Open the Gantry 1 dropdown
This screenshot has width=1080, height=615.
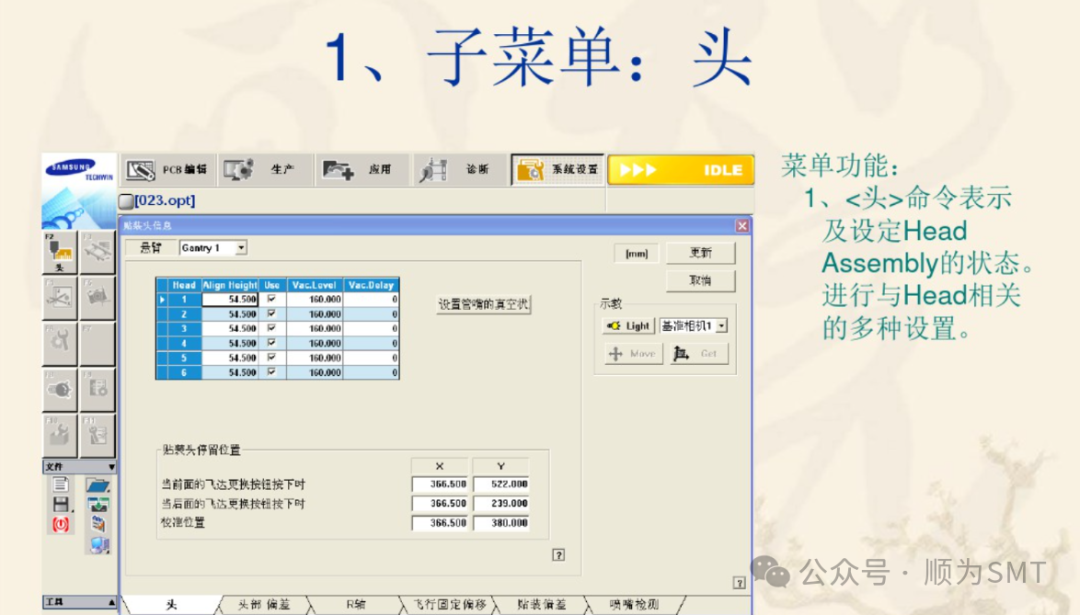[x=240, y=248]
